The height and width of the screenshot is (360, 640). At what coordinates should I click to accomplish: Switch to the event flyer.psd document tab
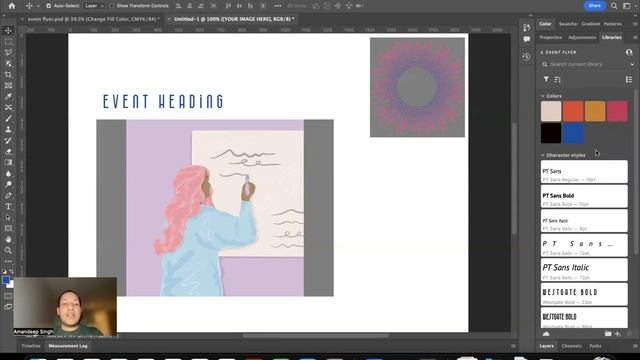(93, 19)
